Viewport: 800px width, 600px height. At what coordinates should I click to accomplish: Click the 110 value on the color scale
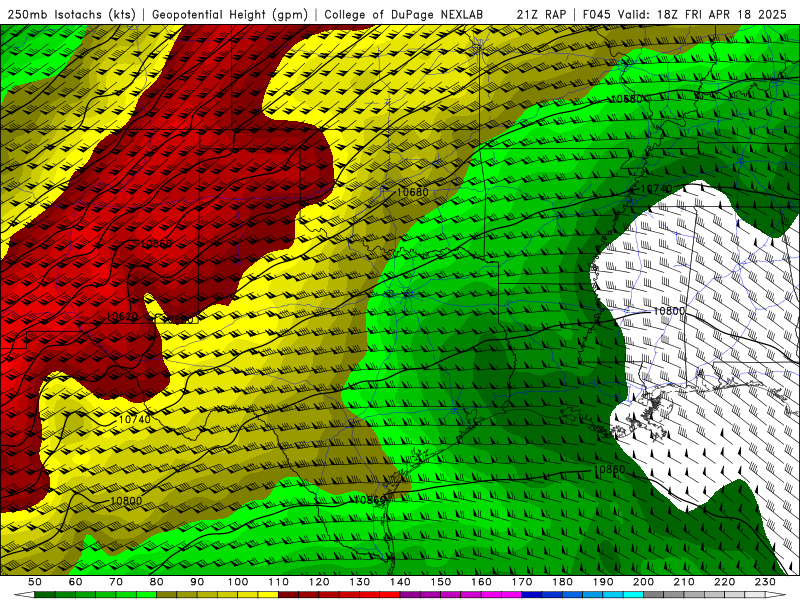(279, 582)
